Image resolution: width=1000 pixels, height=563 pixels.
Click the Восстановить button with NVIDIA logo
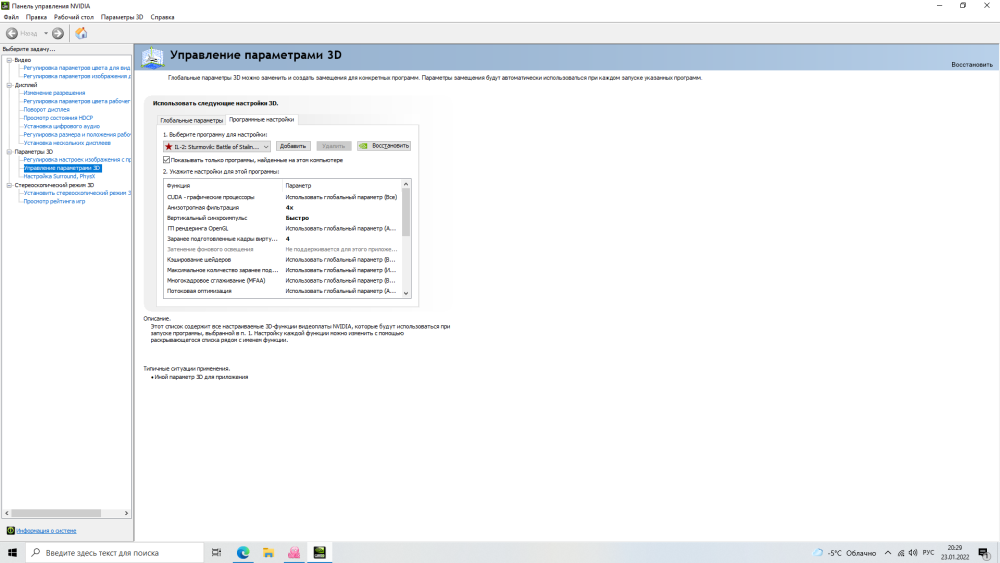click(384, 146)
